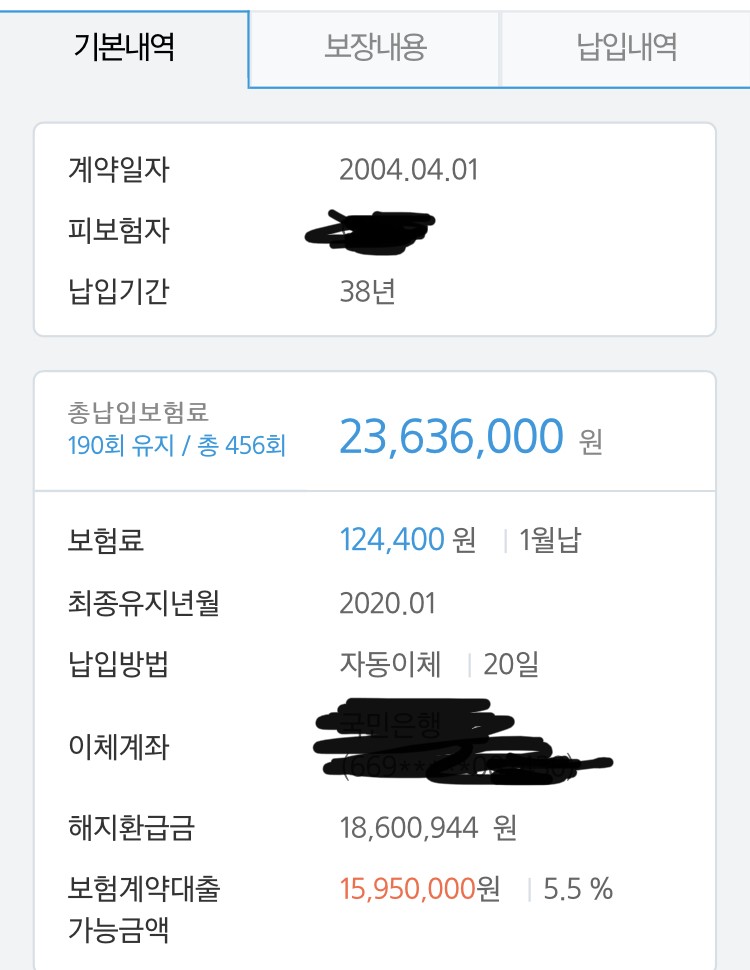Click the 124,400 원 premium amount

[x=407, y=539]
